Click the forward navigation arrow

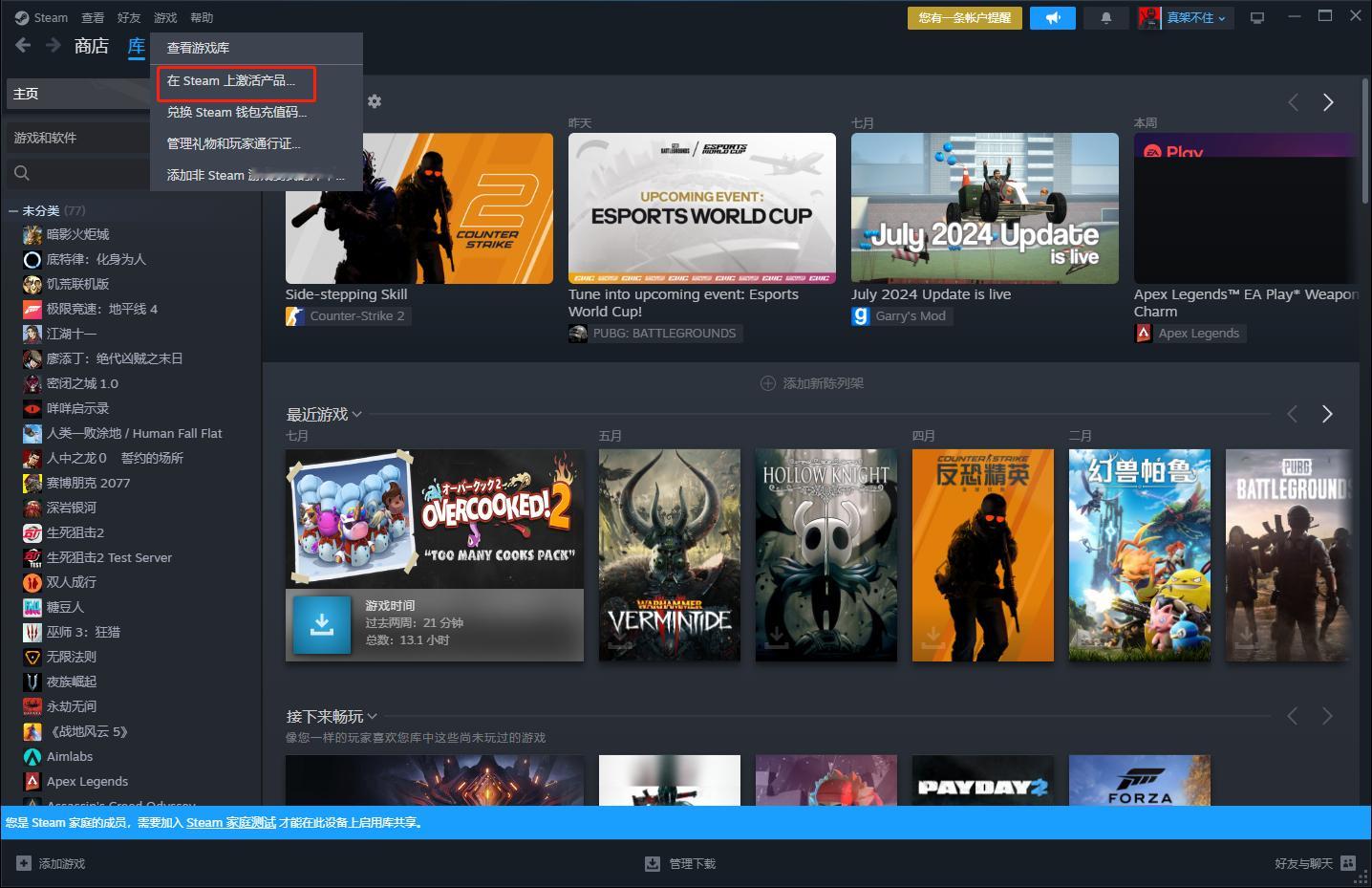[54, 45]
